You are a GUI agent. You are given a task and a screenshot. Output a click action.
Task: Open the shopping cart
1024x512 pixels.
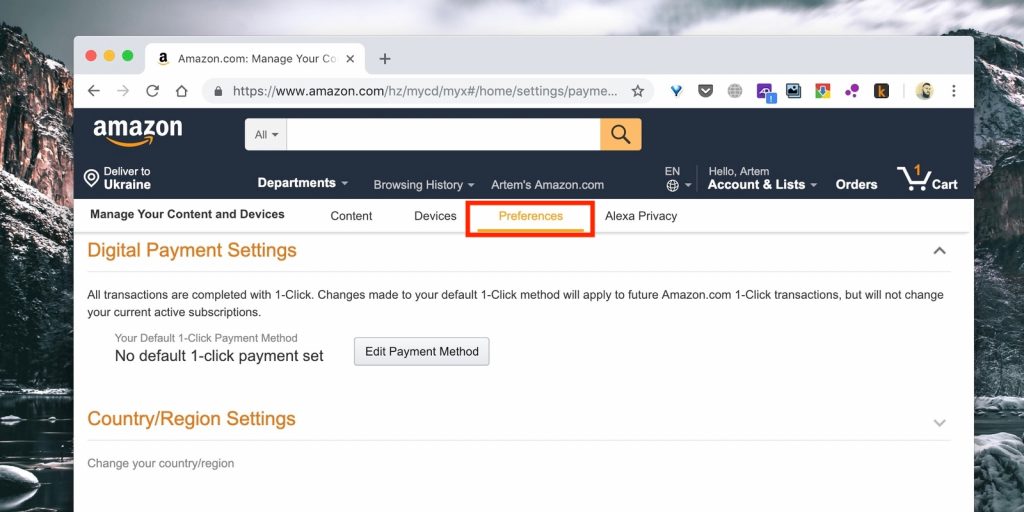tap(927, 180)
